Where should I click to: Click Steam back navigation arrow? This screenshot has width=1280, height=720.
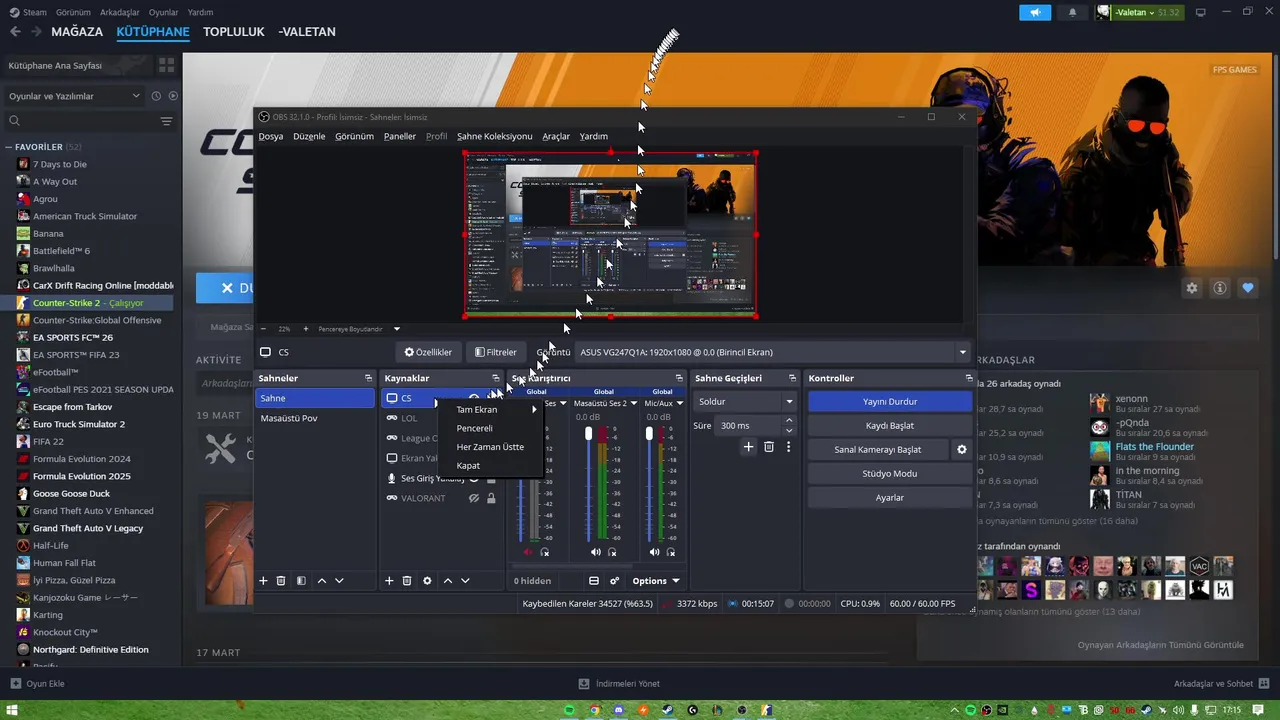coord(15,32)
